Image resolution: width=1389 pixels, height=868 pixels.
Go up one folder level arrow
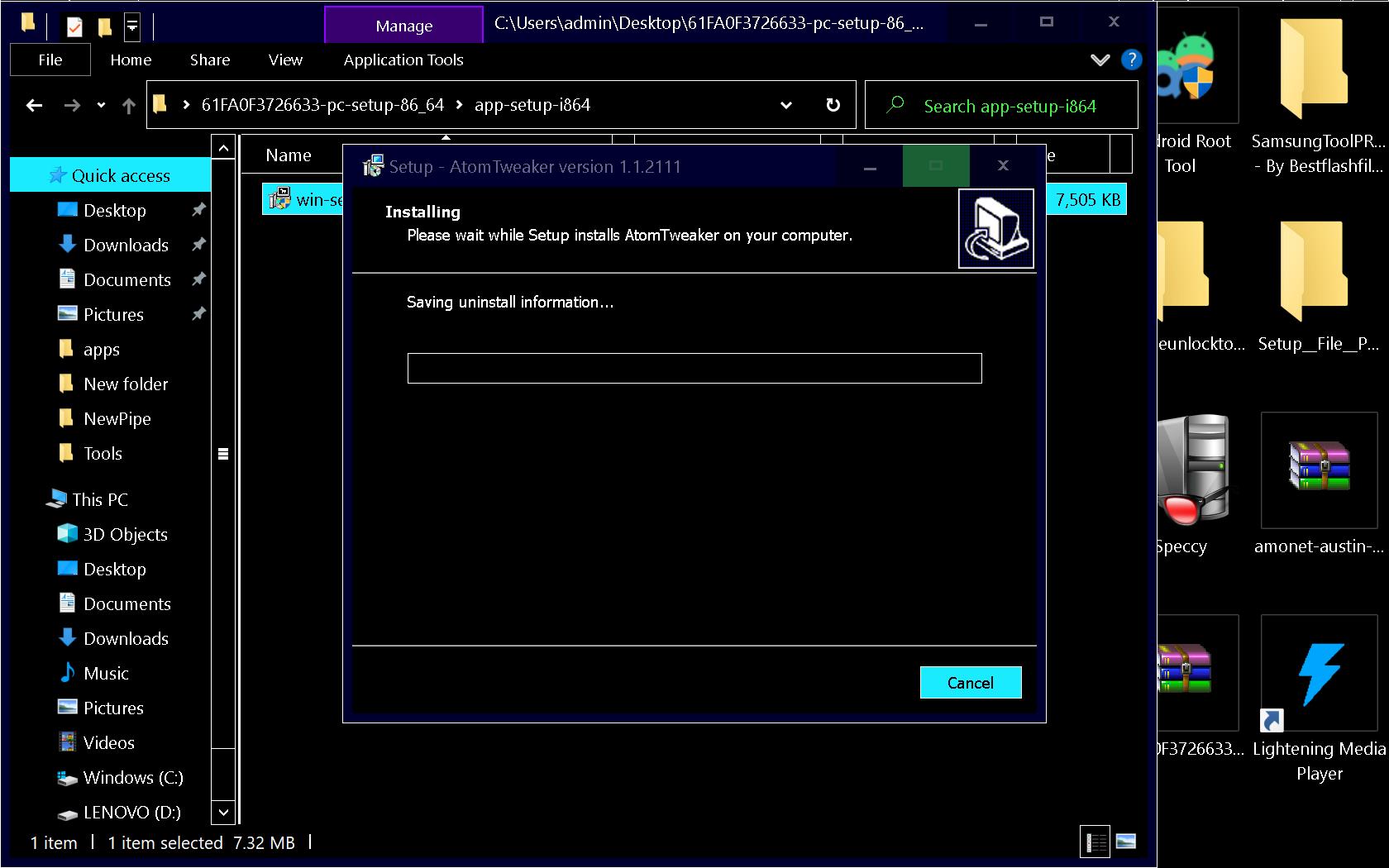point(128,105)
